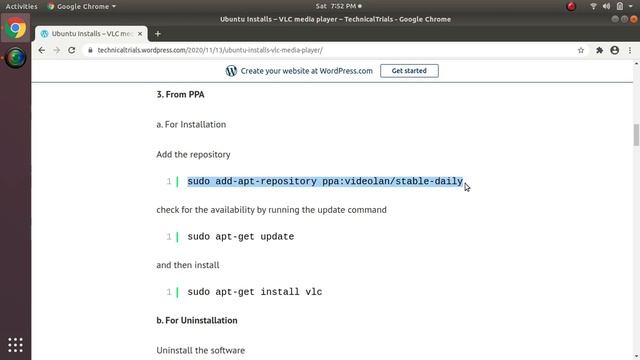640x360 pixels.
Task: Click 'check for the availability' sentence
Action: click(271, 210)
